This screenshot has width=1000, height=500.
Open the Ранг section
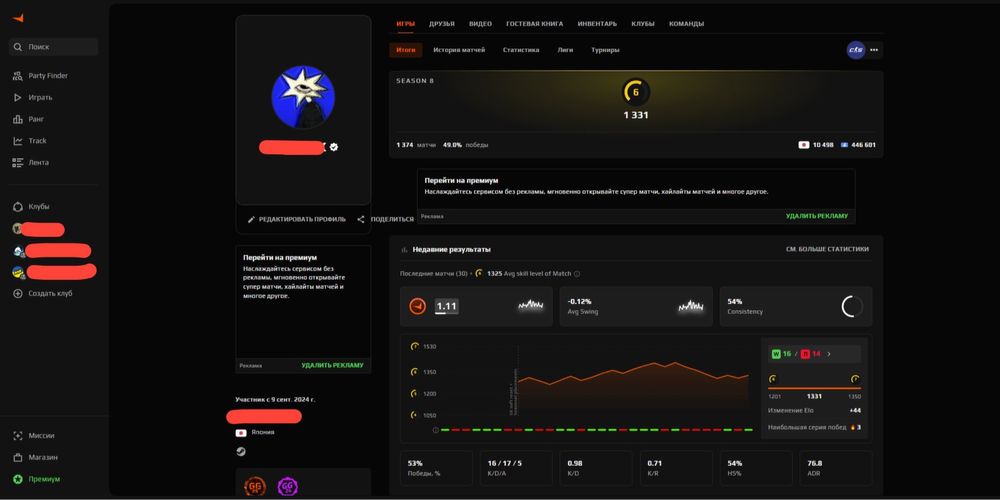(28, 119)
